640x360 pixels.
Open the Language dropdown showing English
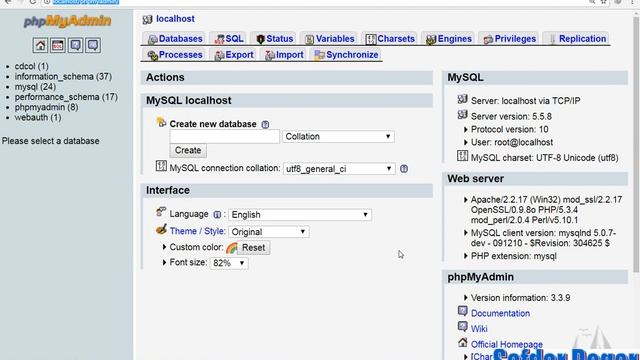click(300, 215)
